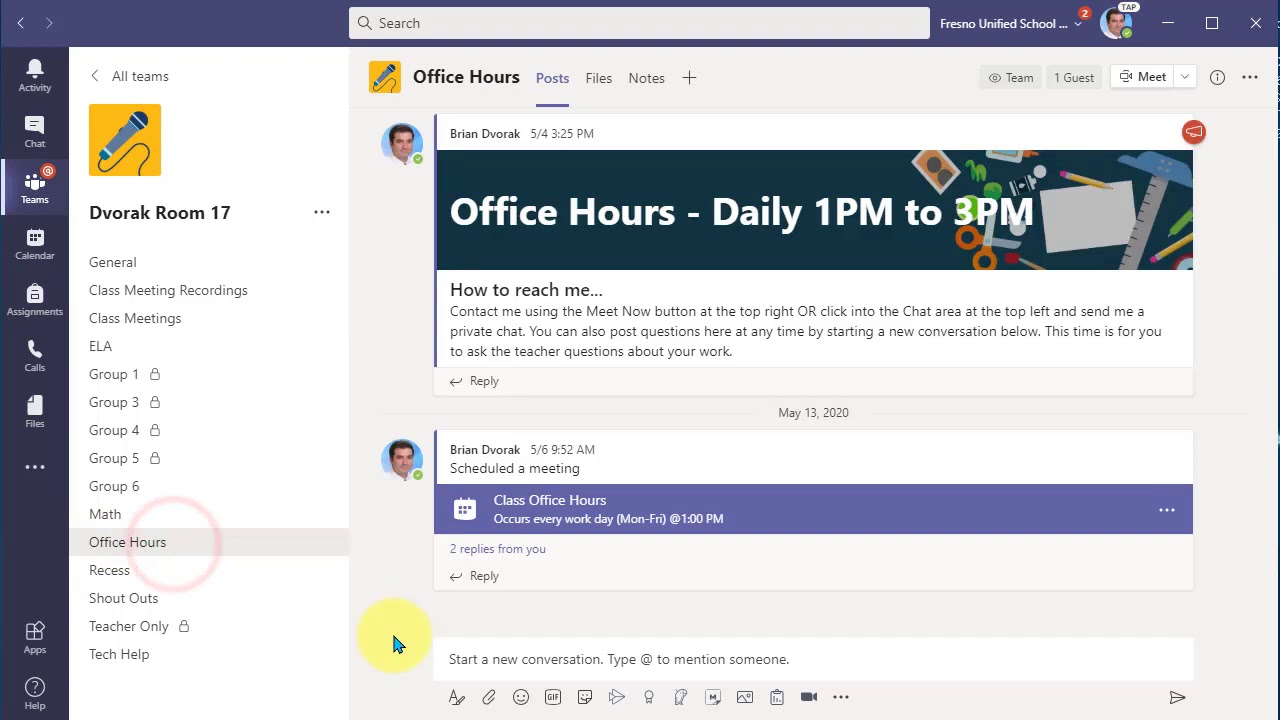Open the GIF picker
This screenshot has height=720, width=1280.
(x=553, y=697)
